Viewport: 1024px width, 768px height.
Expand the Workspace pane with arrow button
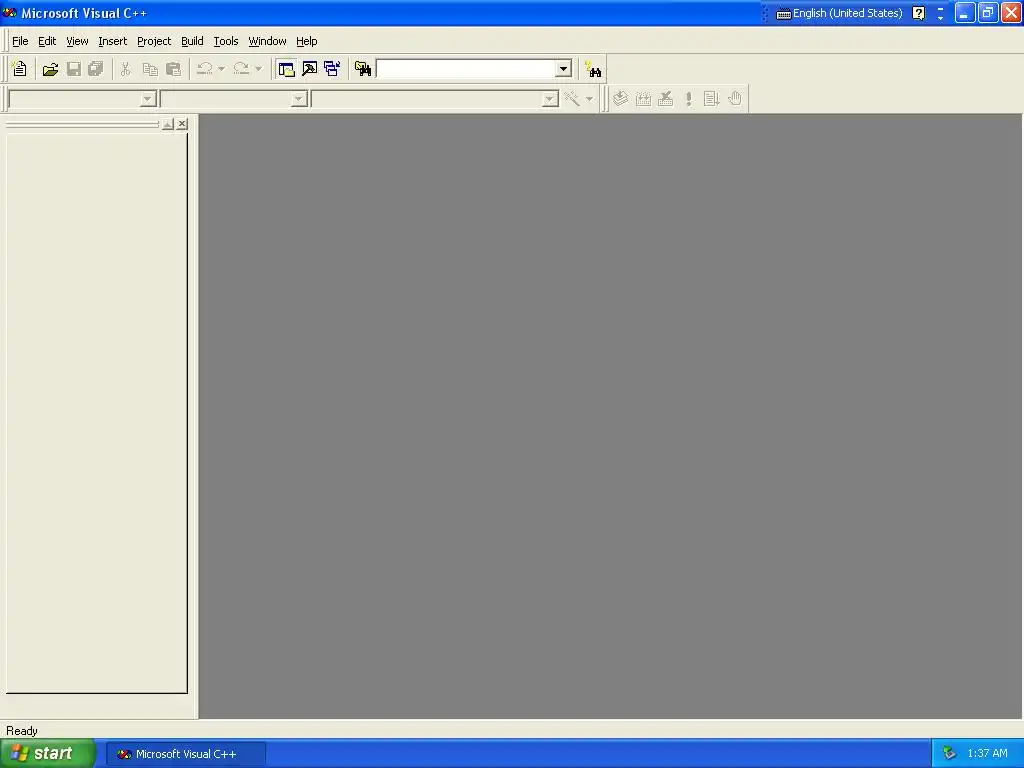[168, 124]
